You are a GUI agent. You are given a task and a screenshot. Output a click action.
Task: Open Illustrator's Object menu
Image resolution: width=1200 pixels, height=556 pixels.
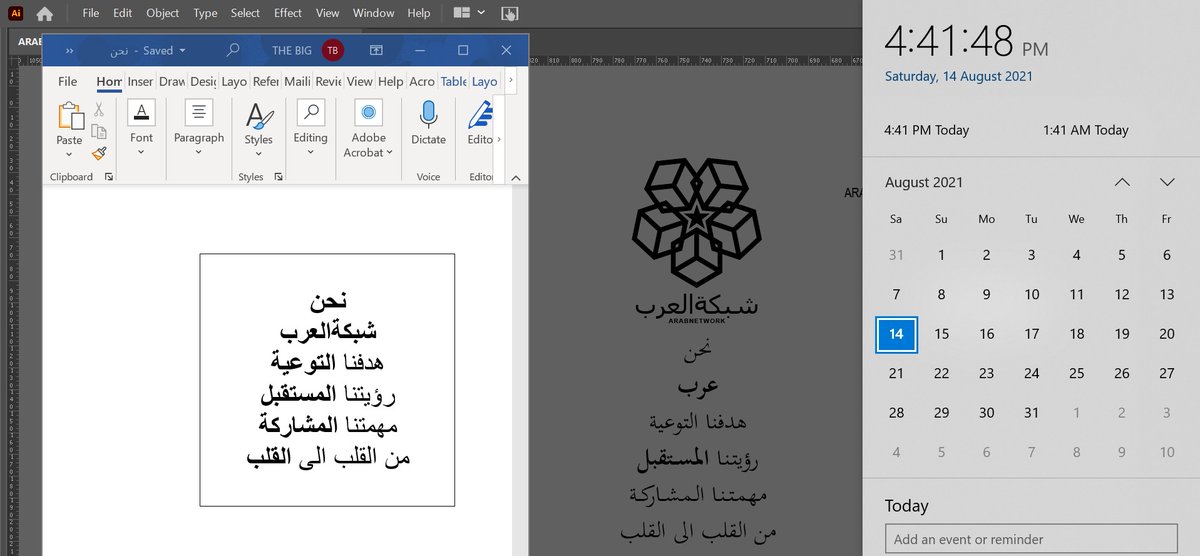(163, 13)
